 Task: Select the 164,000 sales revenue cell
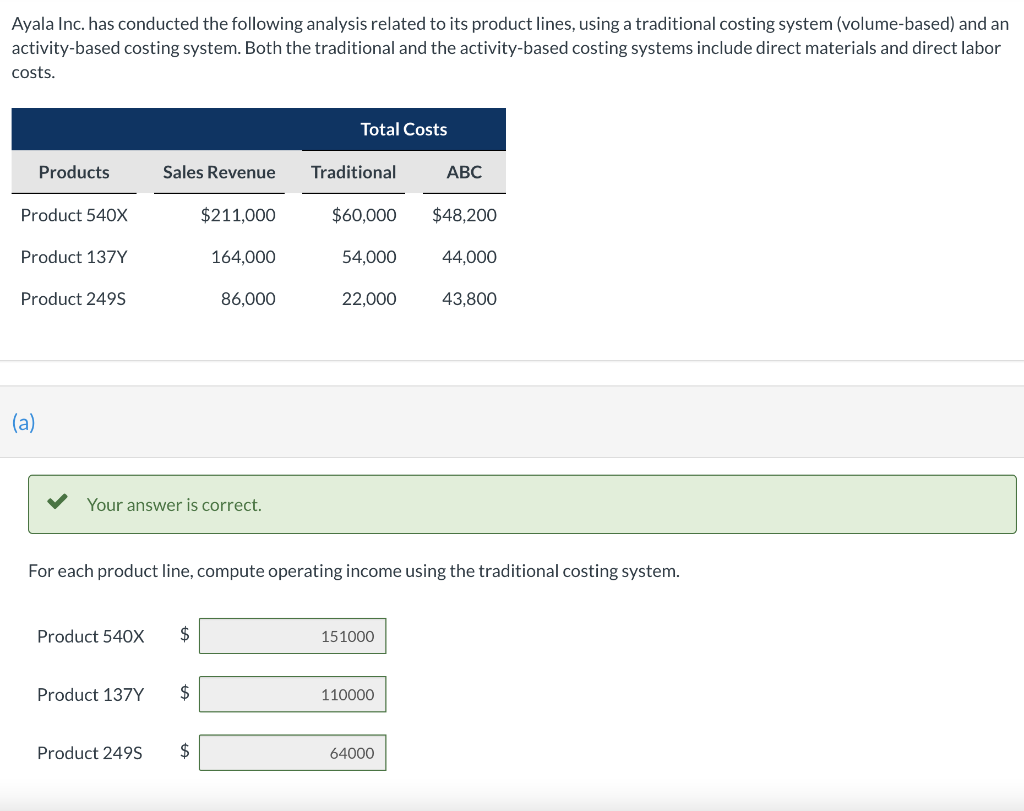click(243, 257)
